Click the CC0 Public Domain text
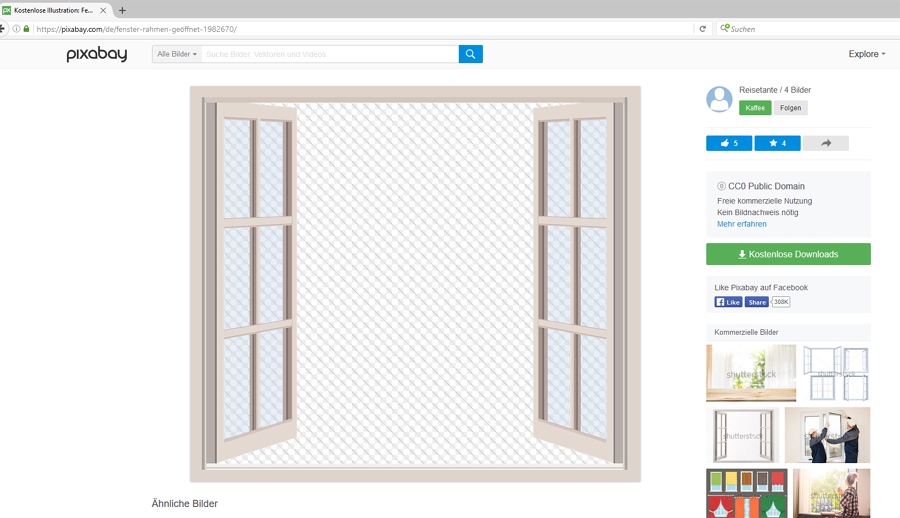Viewport: 900px width, 518px height. (766, 186)
